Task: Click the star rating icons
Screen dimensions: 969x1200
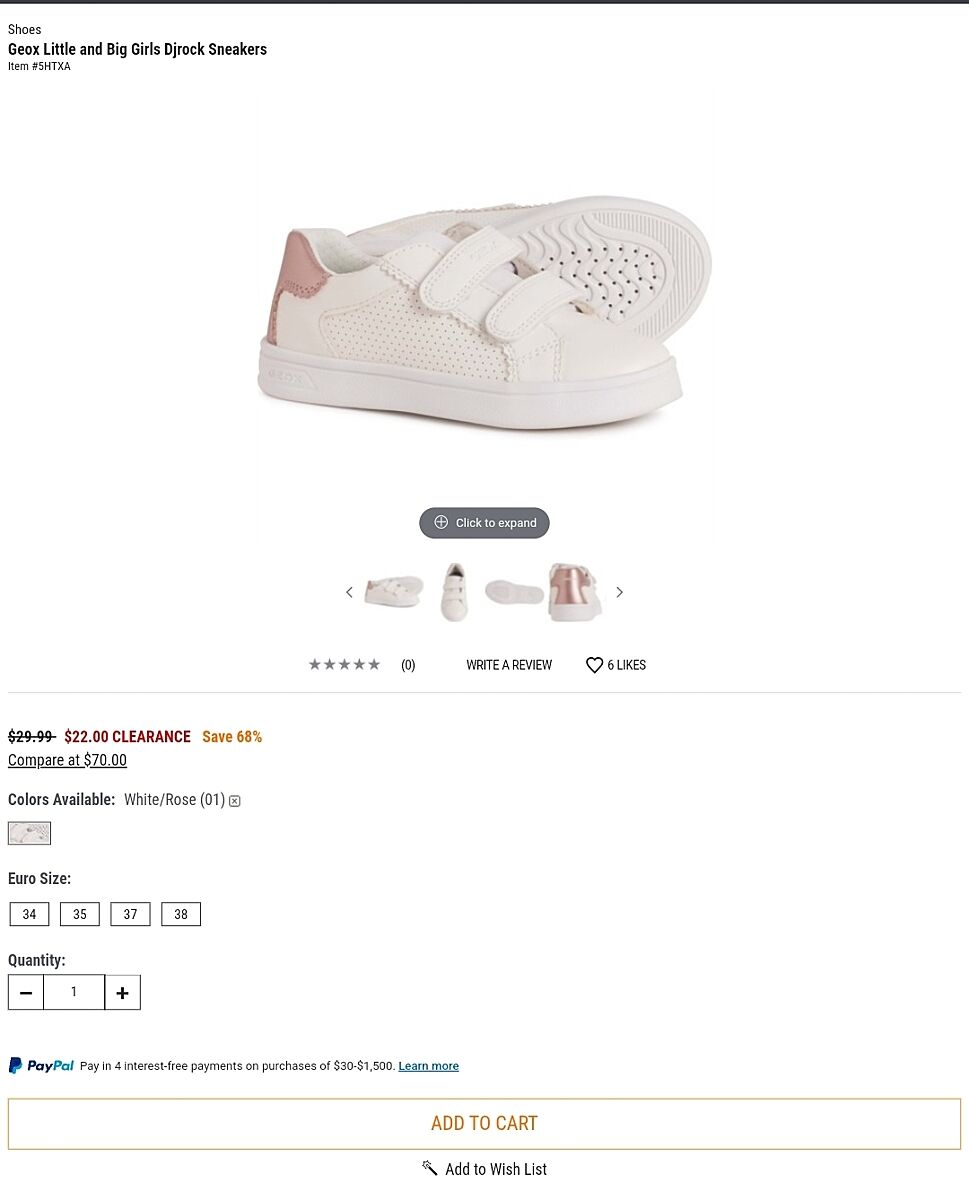Action: click(344, 665)
